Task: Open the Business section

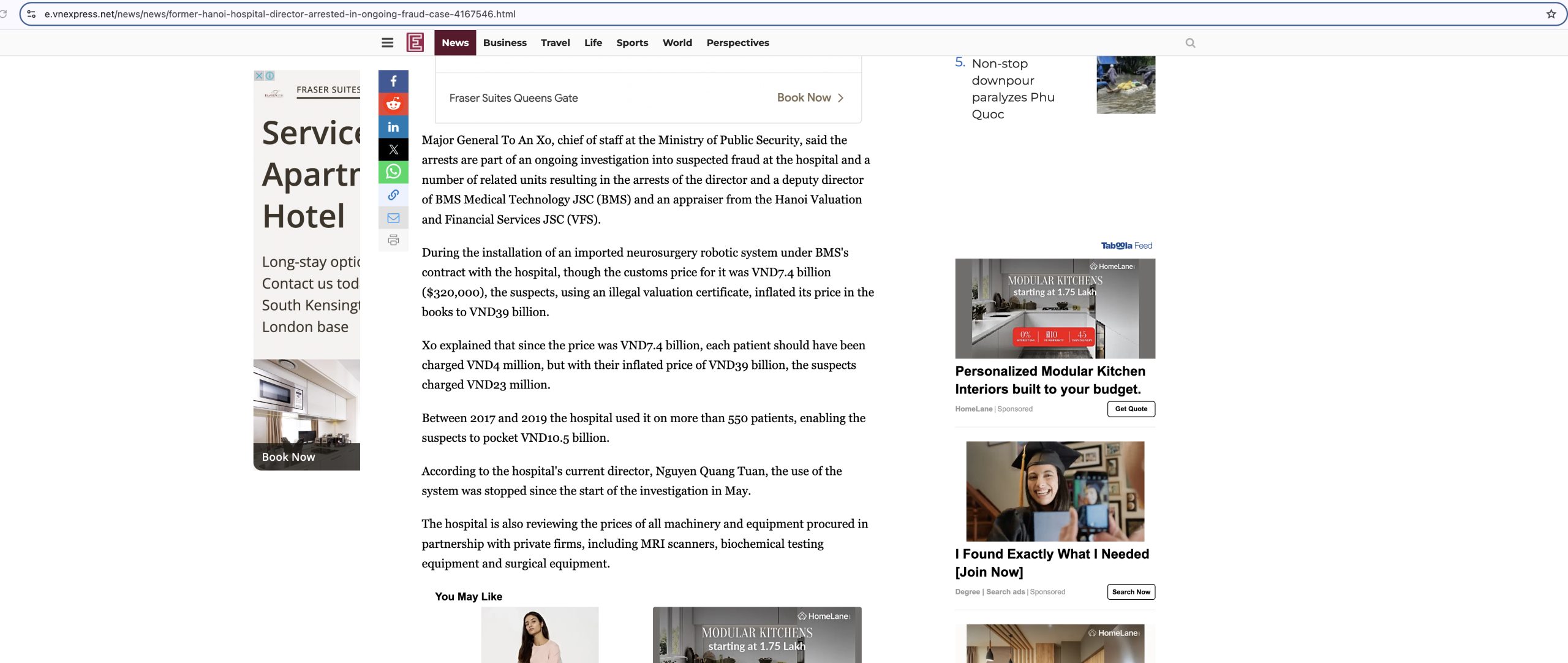Action: coord(505,43)
